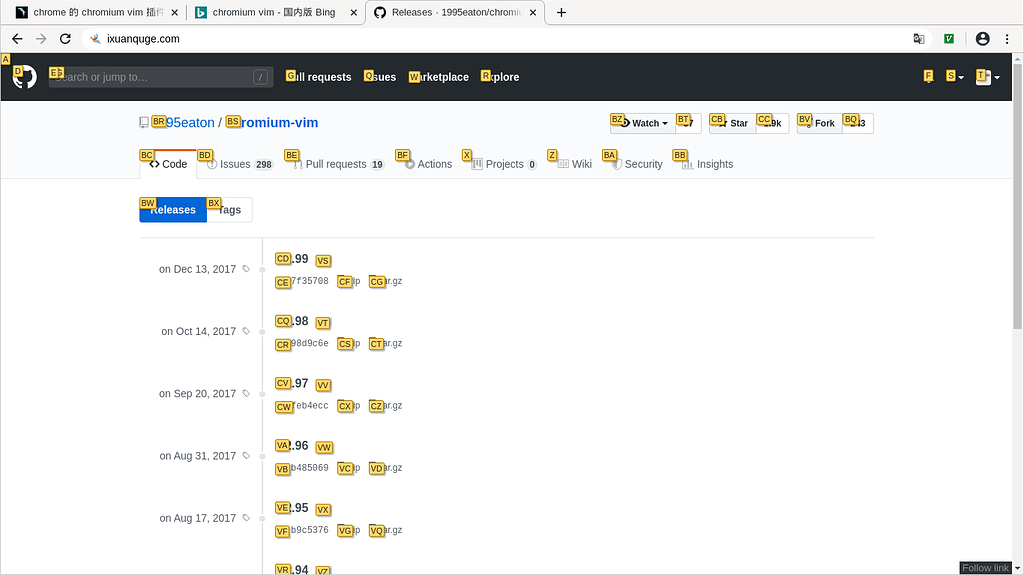This screenshot has height=575, width=1024.
Task: Fork the repository
Action: 820,123
